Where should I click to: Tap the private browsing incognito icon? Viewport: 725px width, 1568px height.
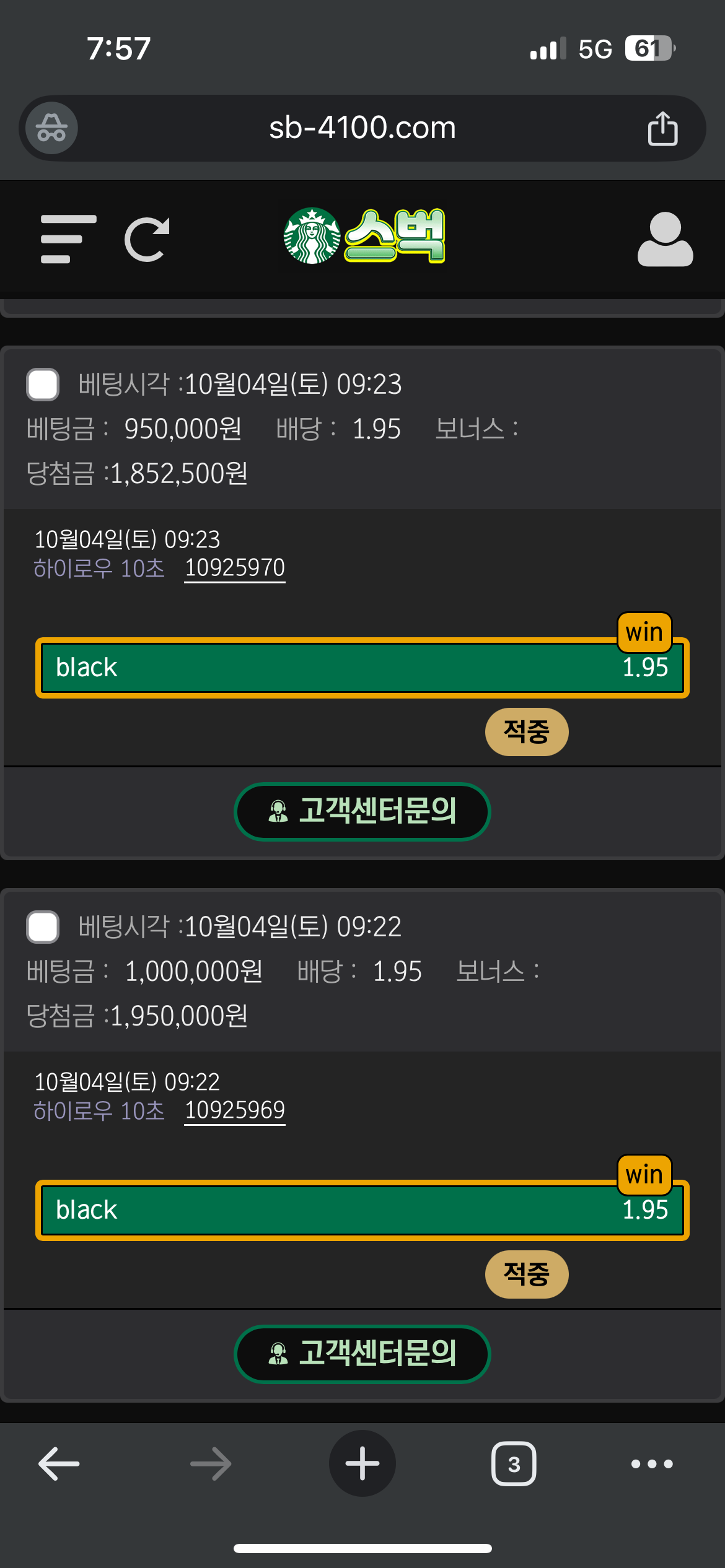pos(51,128)
